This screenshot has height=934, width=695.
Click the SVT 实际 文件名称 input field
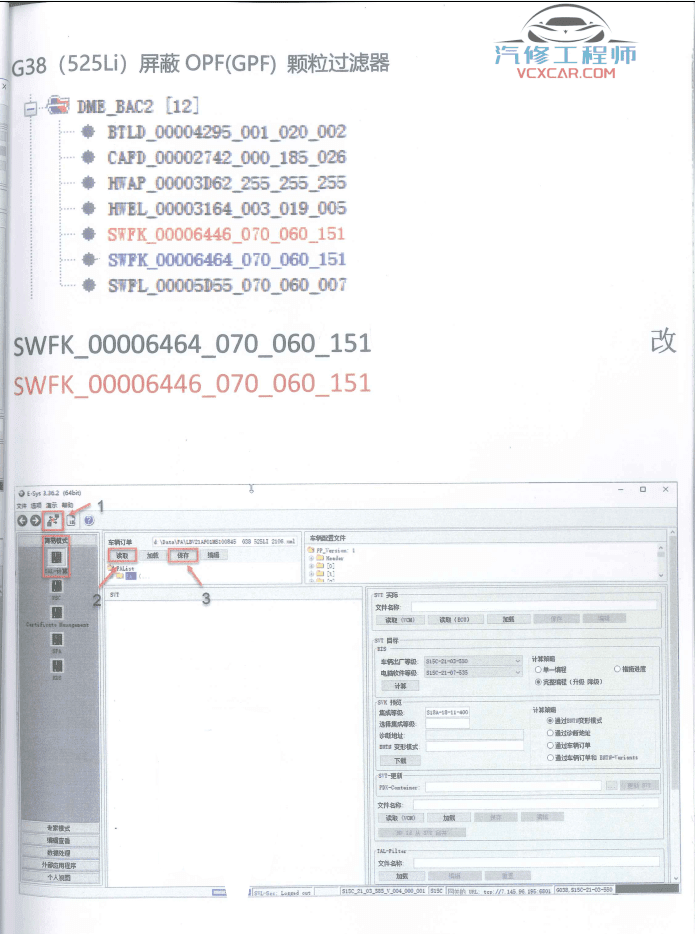pyautogui.click(x=534, y=606)
